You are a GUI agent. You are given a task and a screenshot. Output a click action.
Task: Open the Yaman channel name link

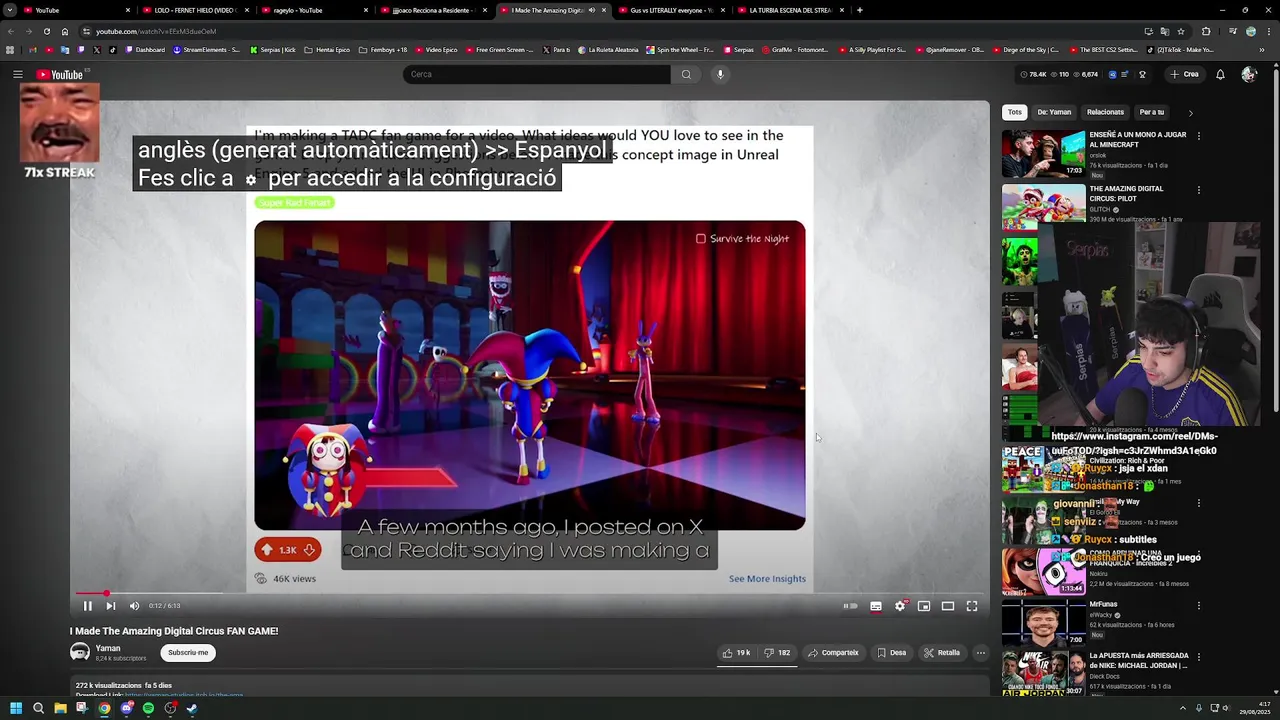click(x=108, y=648)
